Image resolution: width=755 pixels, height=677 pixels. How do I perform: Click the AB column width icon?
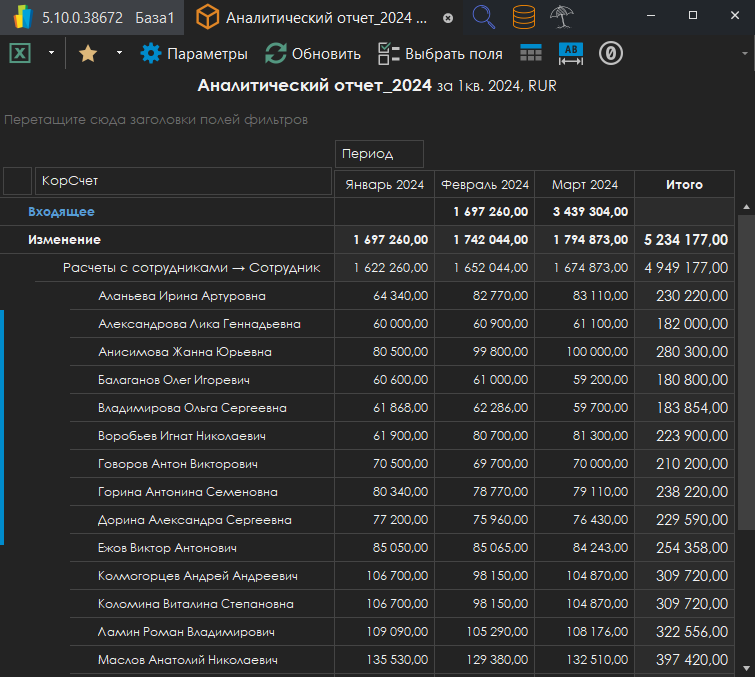(x=570, y=54)
